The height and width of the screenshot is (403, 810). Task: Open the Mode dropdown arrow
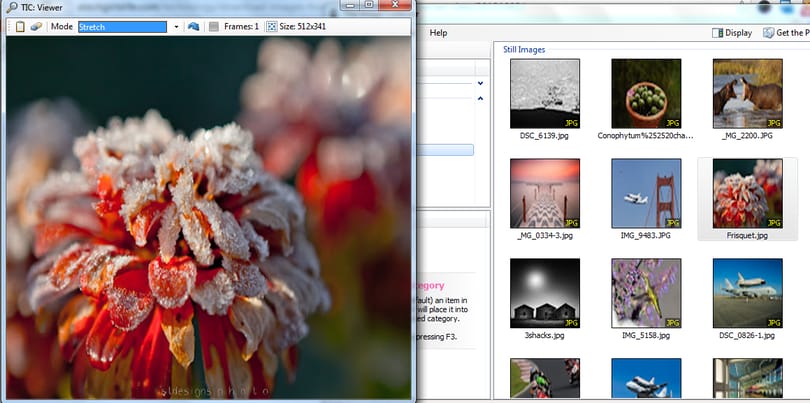pos(176,27)
